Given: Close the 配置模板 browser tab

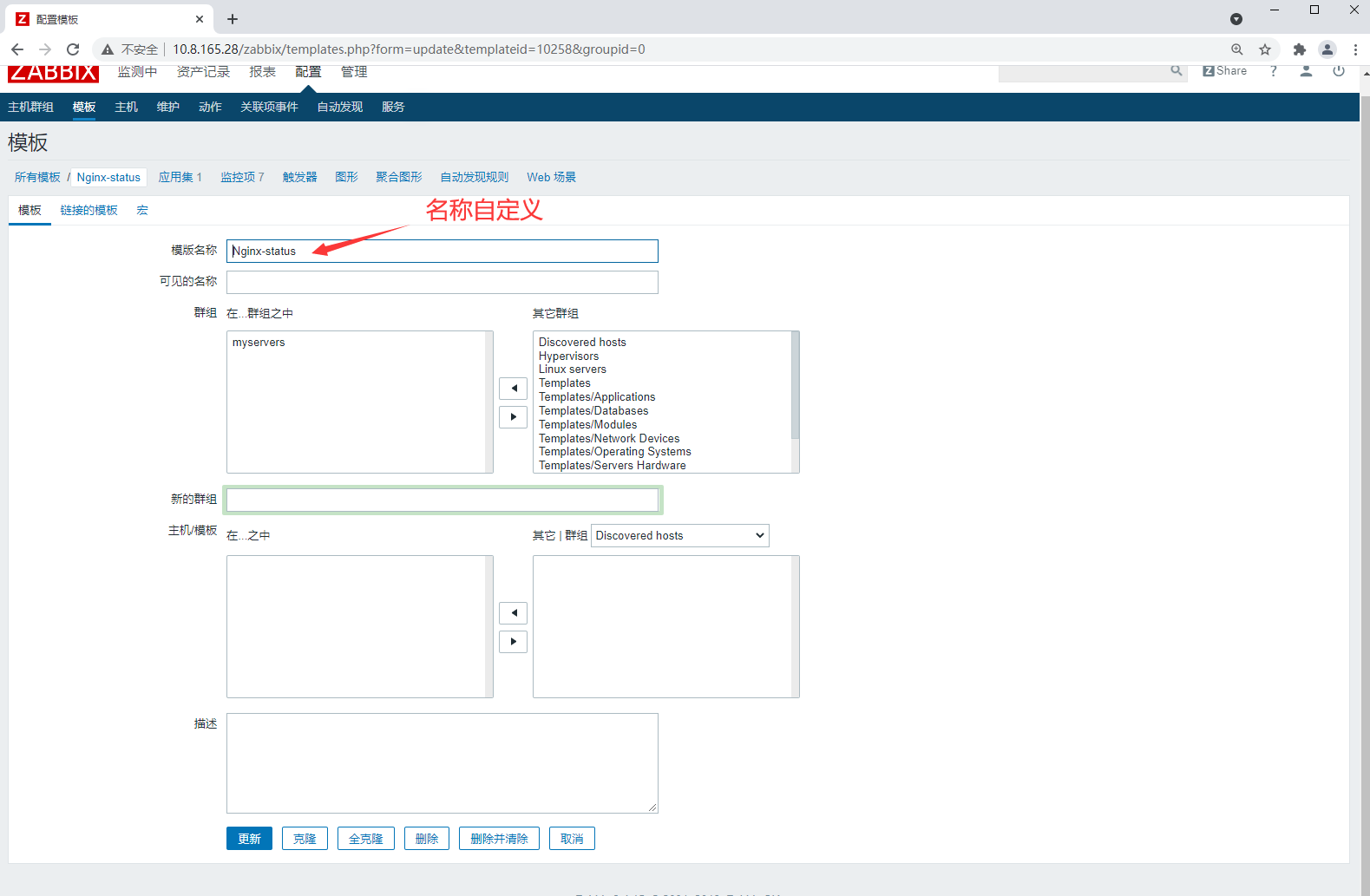Looking at the screenshot, I should (x=200, y=19).
